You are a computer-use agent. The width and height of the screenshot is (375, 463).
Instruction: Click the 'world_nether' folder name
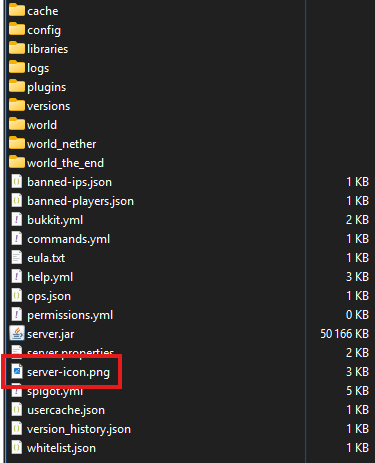[62, 144]
